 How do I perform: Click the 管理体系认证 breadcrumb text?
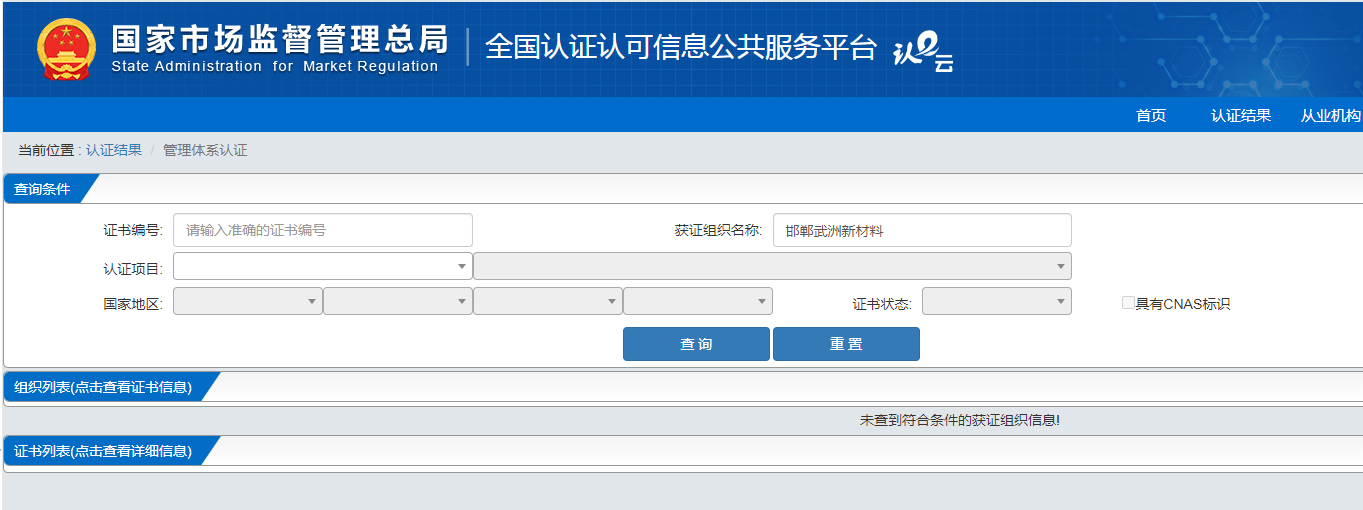tap(205, 150)
